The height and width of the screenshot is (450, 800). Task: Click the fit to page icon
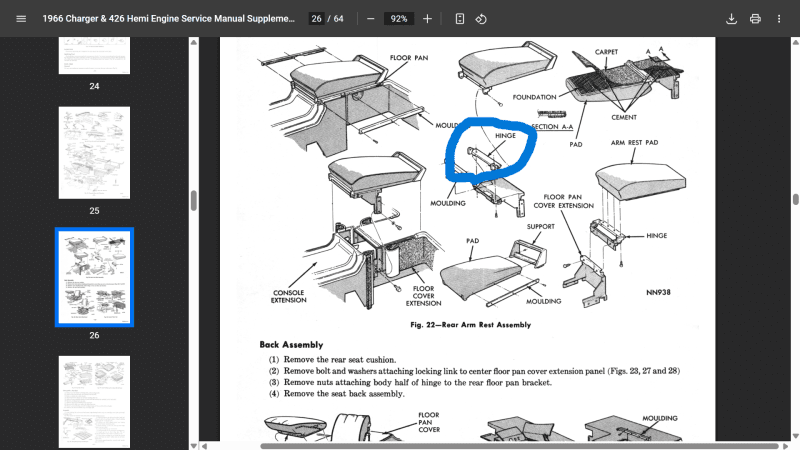pyautogui.click(x=459, y=19)
